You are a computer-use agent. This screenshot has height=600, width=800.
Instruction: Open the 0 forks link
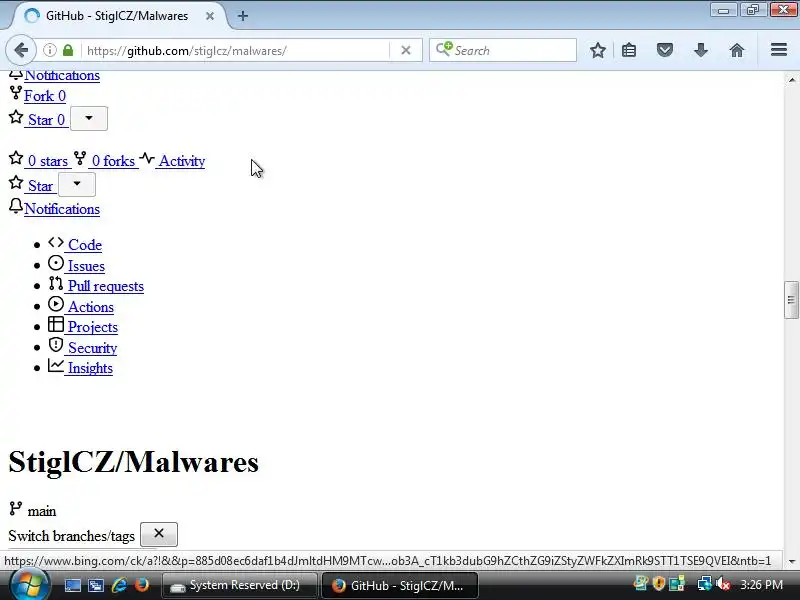coord(113,161)
